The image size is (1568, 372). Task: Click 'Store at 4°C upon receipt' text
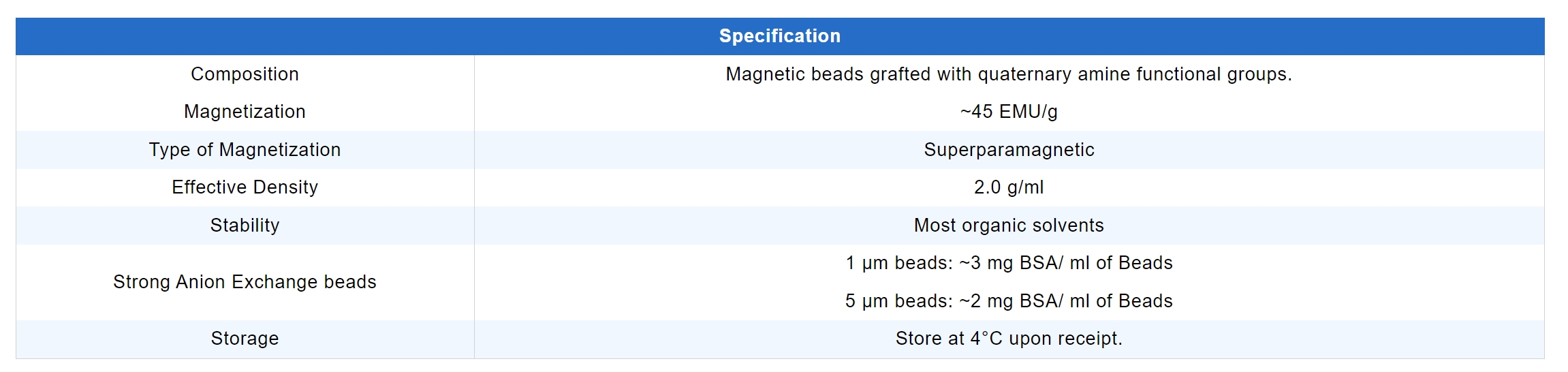click(x=1009, y=339)
